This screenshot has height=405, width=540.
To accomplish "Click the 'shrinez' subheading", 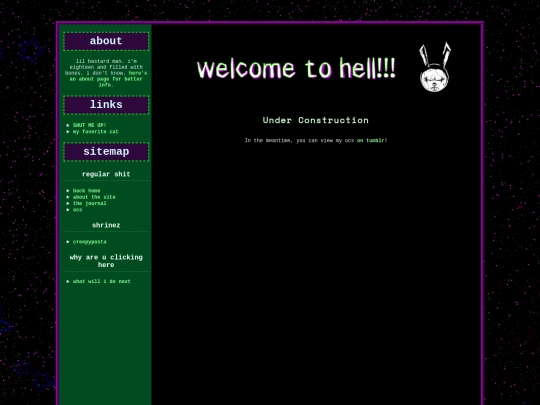I will [x=106, y=225].
